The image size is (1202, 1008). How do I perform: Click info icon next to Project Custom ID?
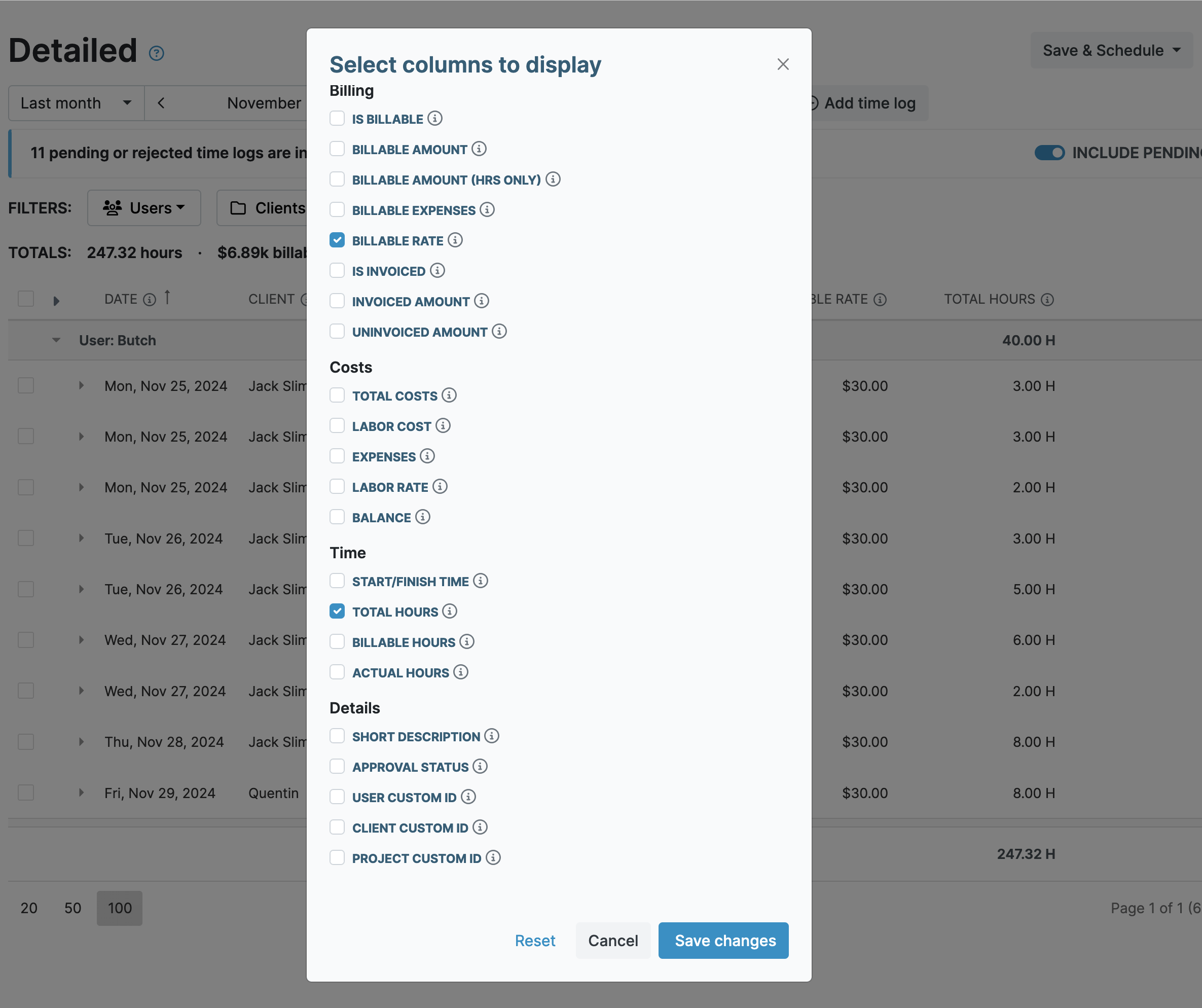point(493,857)
